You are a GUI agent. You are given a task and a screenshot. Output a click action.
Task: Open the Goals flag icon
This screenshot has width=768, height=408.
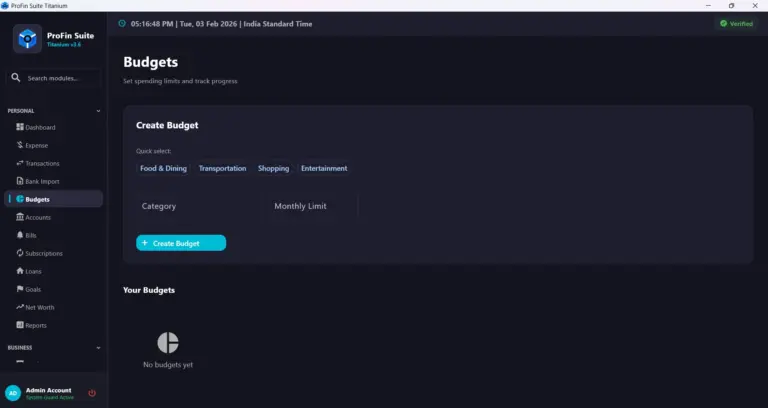point(20,288)
